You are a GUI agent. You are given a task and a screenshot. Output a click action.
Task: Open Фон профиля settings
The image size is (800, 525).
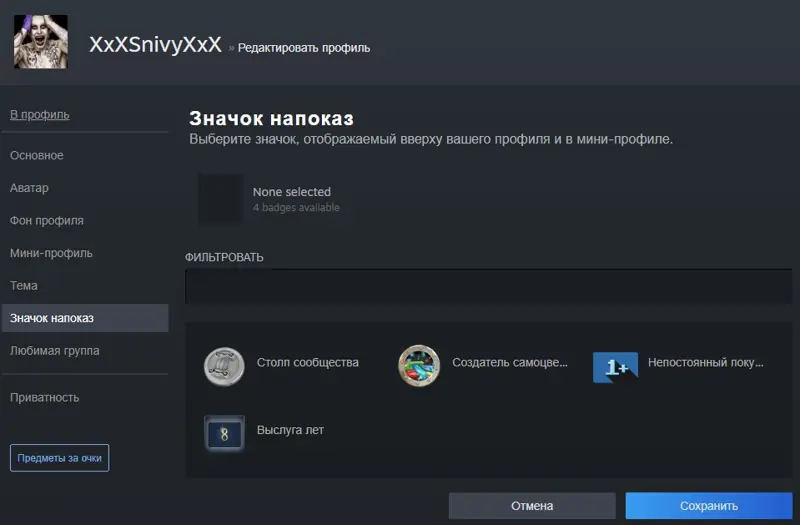[46, 220]
